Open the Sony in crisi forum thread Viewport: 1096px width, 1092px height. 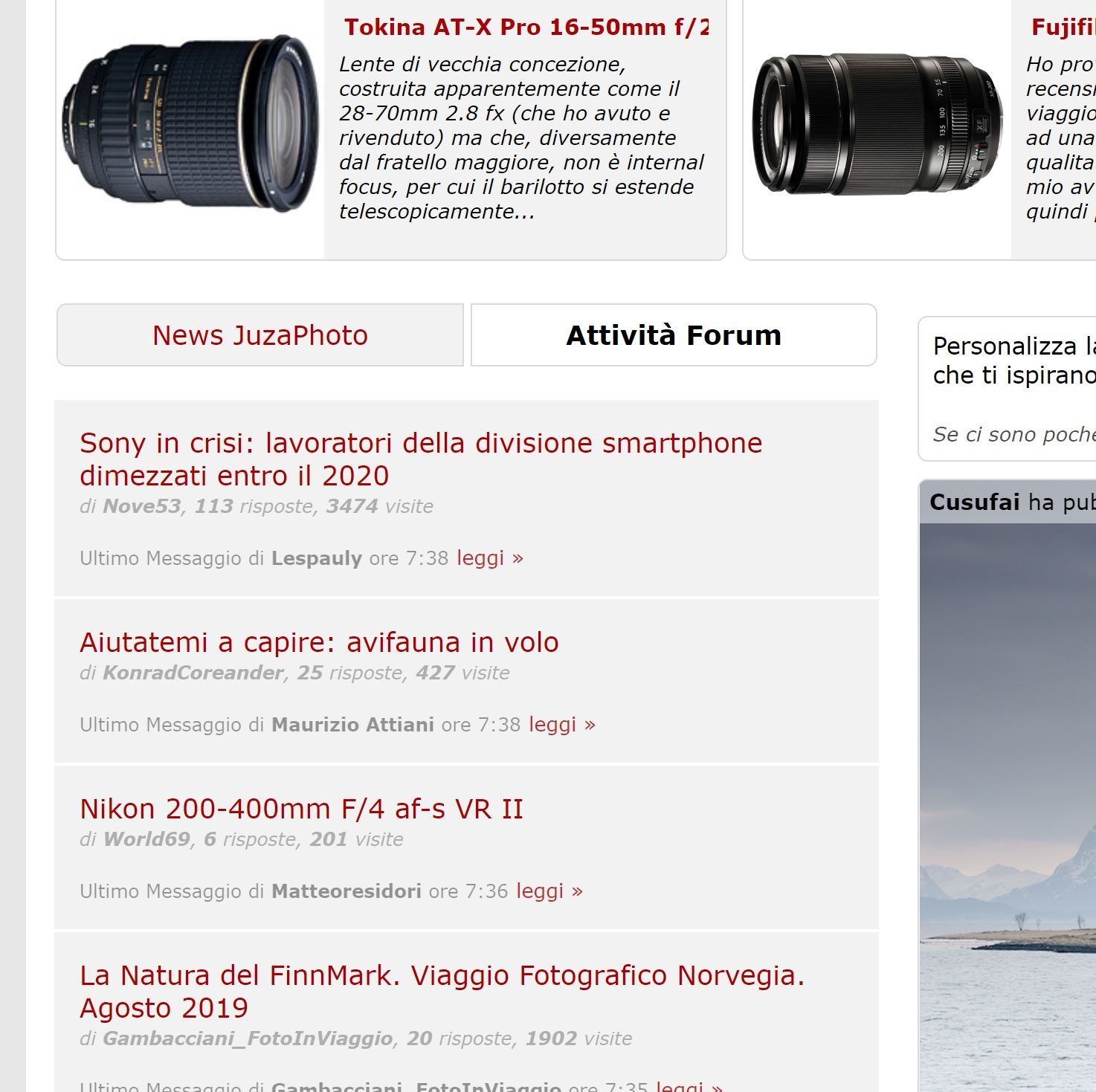coord(421,459)
